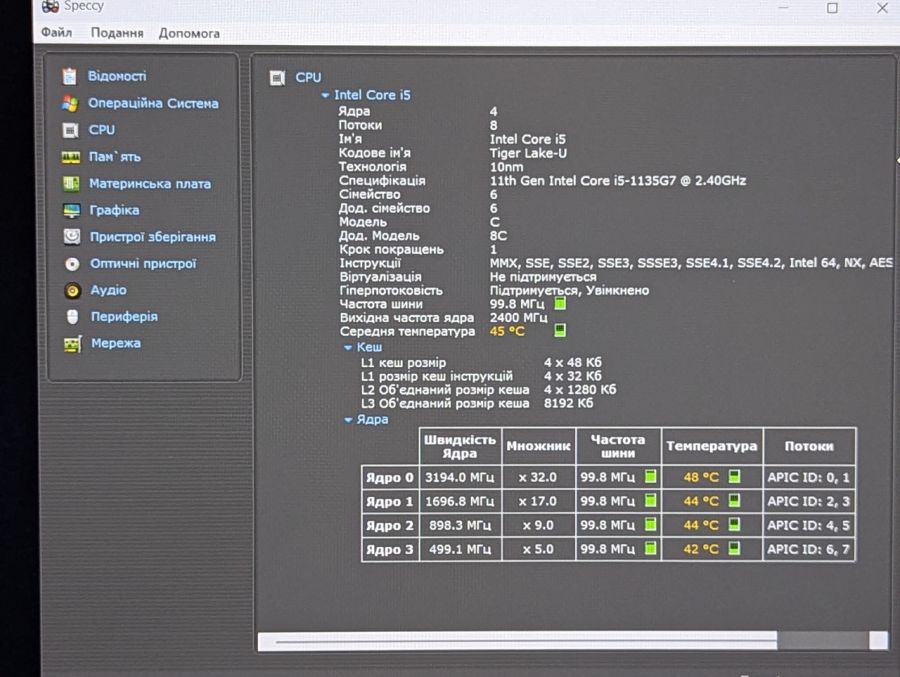Click the Ядро 3 row label
The image size is (900, 677).
(390, 550)
